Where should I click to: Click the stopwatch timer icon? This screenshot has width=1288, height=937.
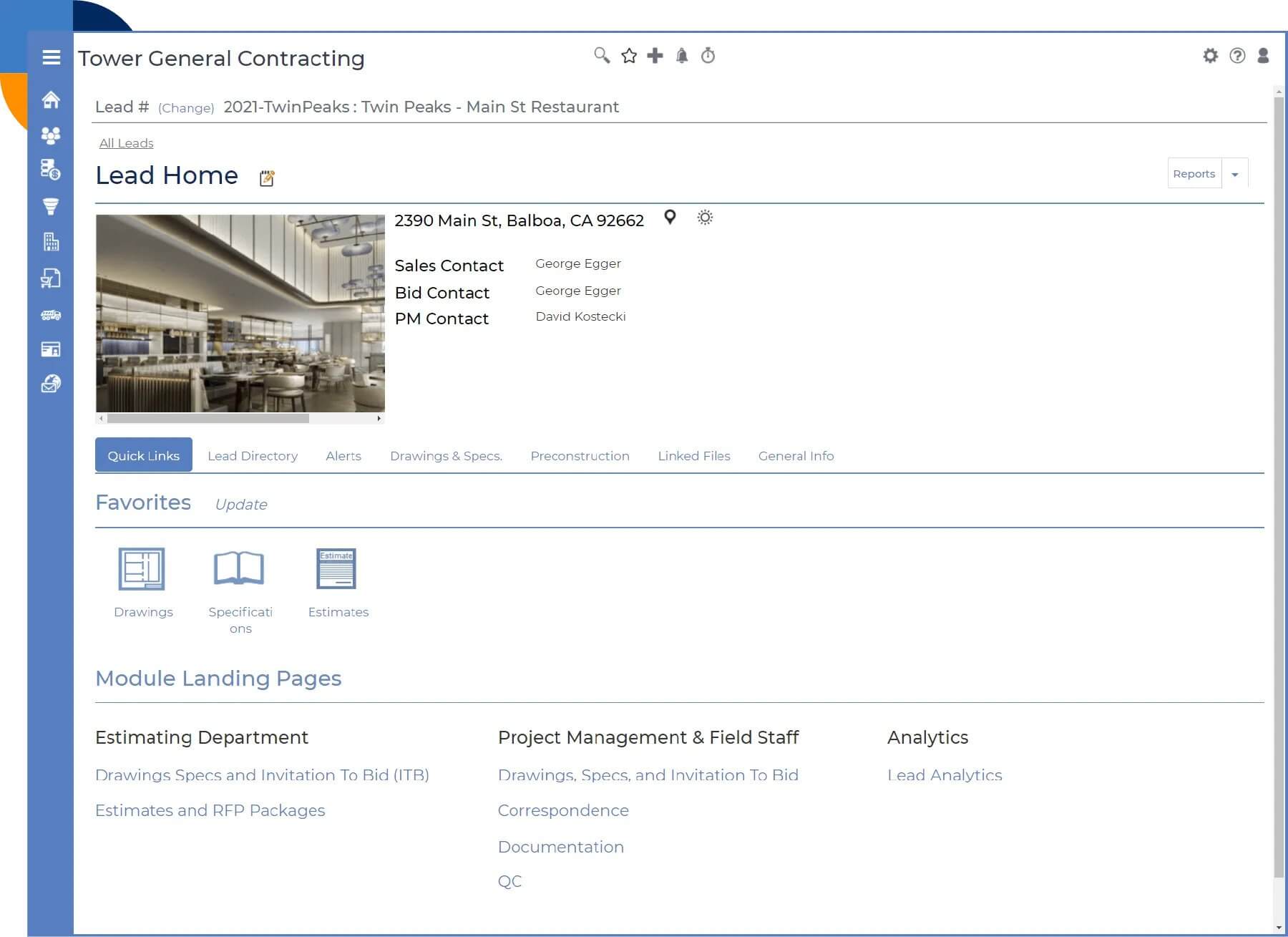pyautogui.click(x=708, y=55)
